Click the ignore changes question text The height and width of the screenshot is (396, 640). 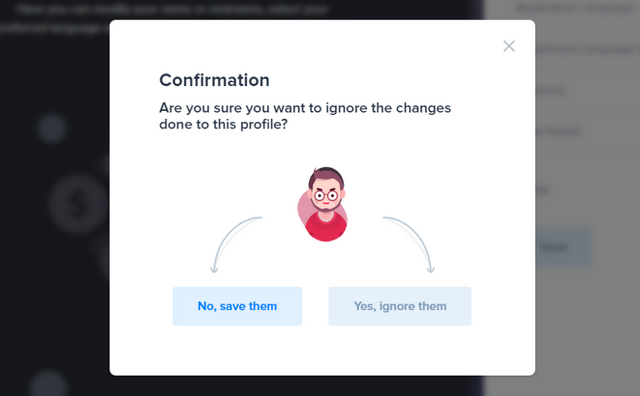click(x=305, y=116)
